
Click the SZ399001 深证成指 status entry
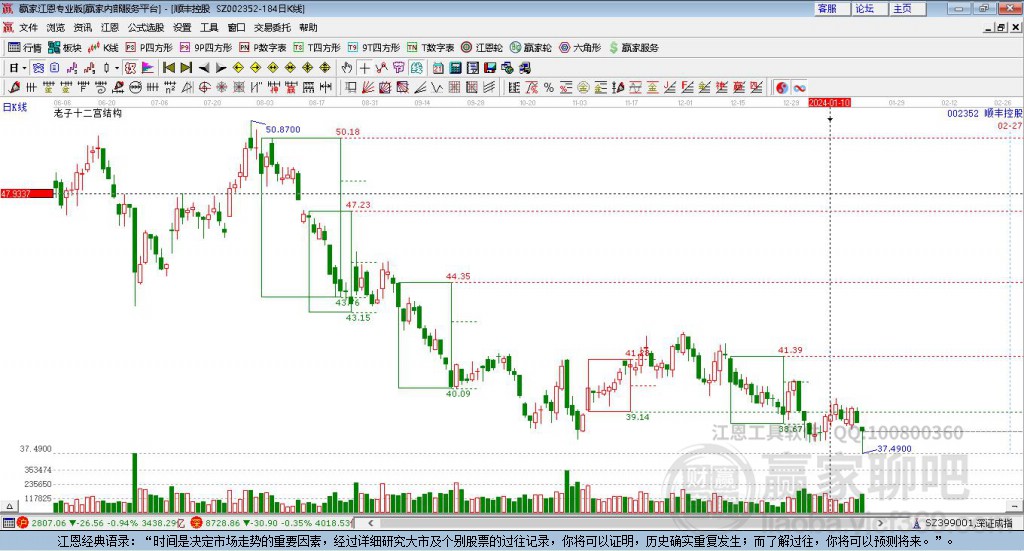[x=963, y=523]
